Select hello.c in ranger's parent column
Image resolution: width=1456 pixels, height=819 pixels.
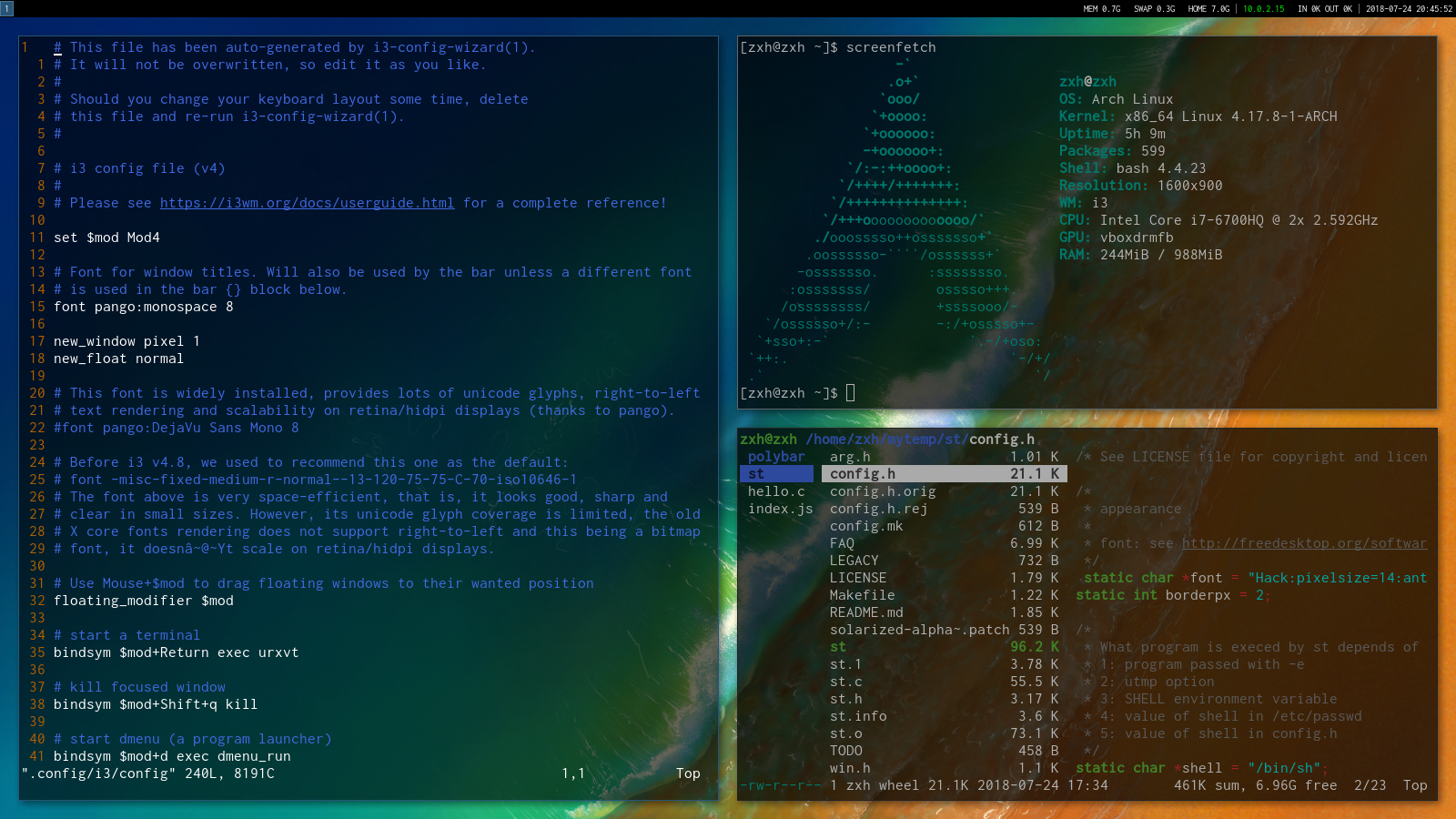coord(776,491)
